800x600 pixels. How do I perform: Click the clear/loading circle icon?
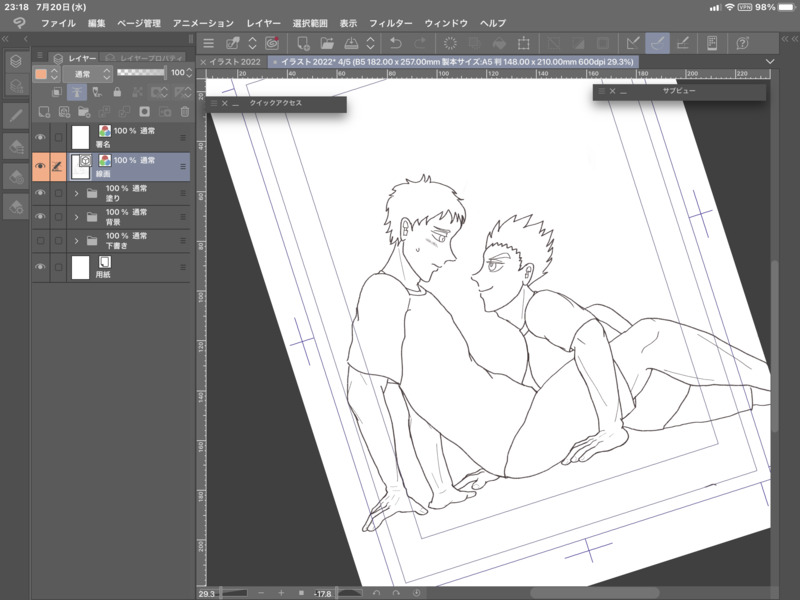450,43
